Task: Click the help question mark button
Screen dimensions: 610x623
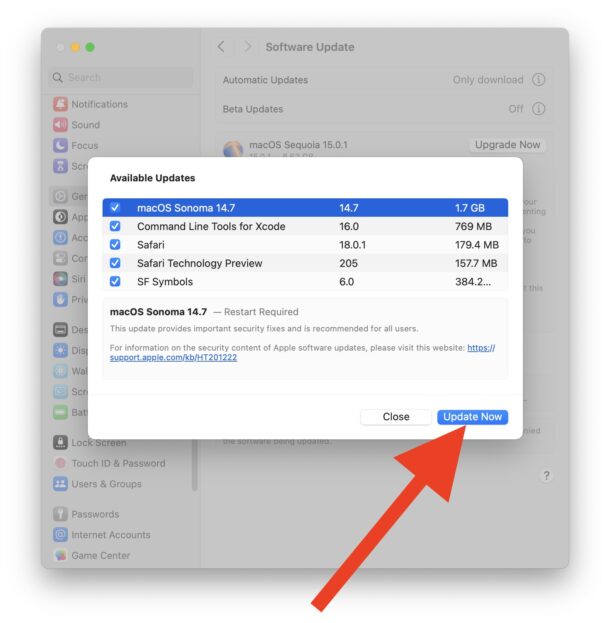Action: [546, 476]
